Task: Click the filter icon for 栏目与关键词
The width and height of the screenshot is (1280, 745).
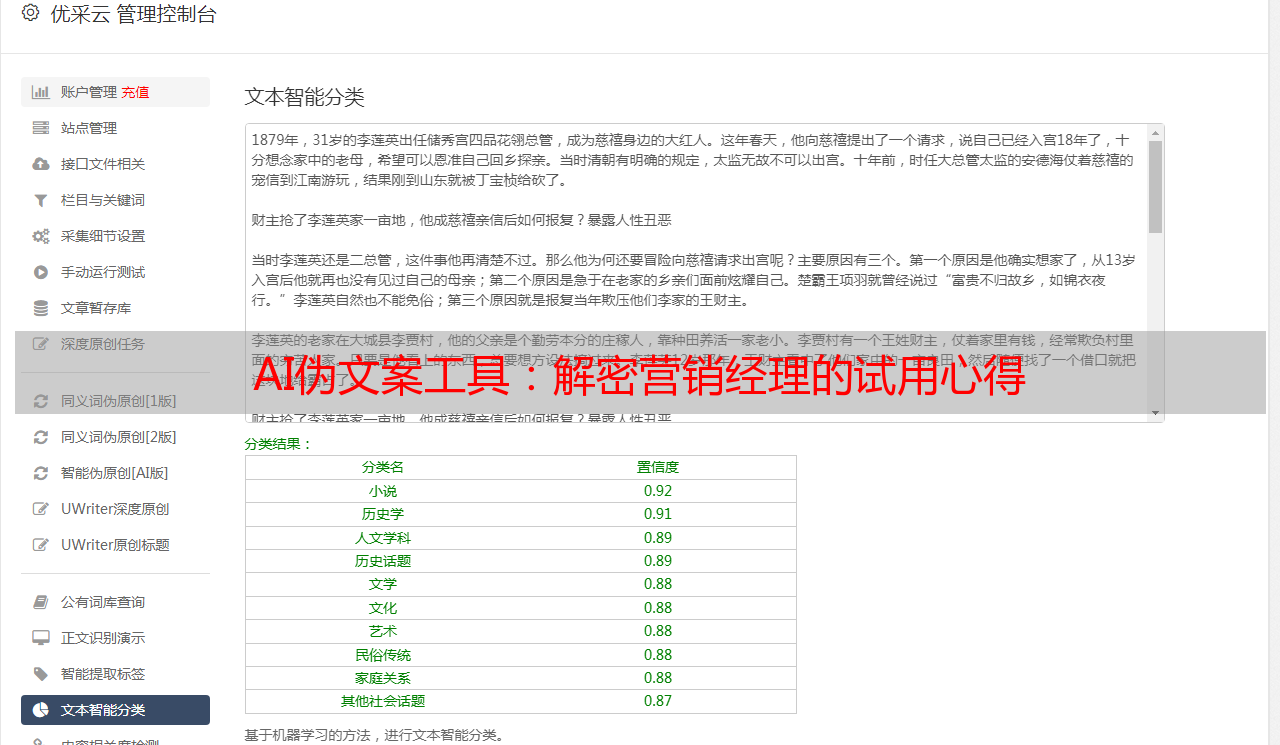Action: click(x=41, y=200)
